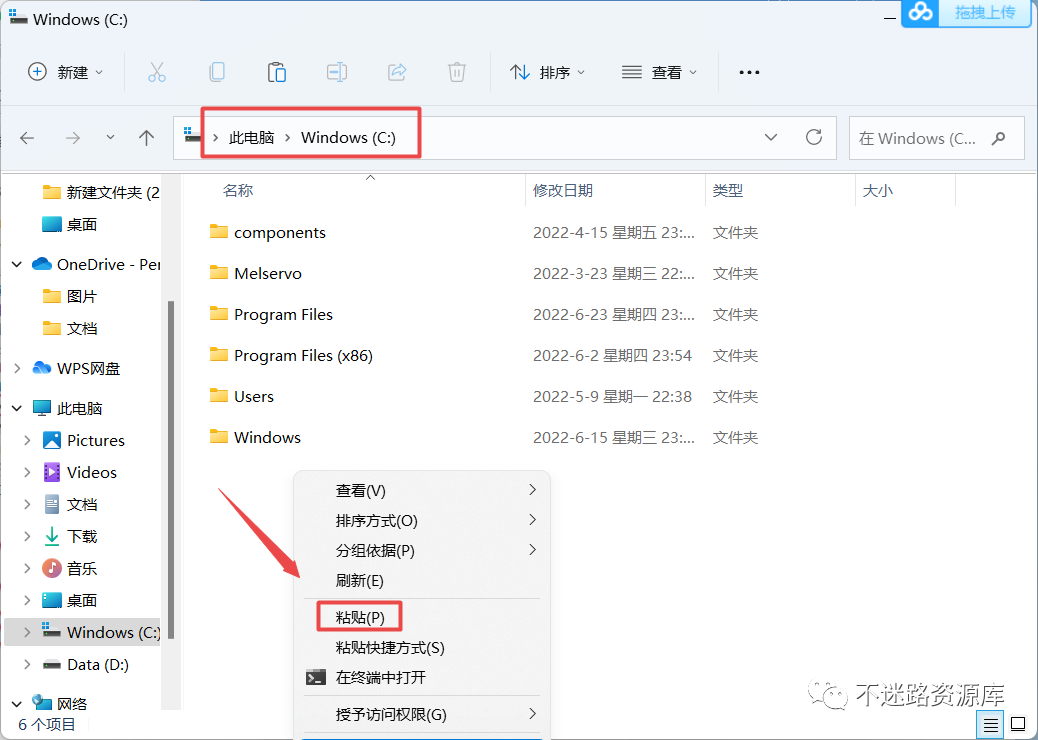Expand the WPS网盘 tree node

[17, 368]
